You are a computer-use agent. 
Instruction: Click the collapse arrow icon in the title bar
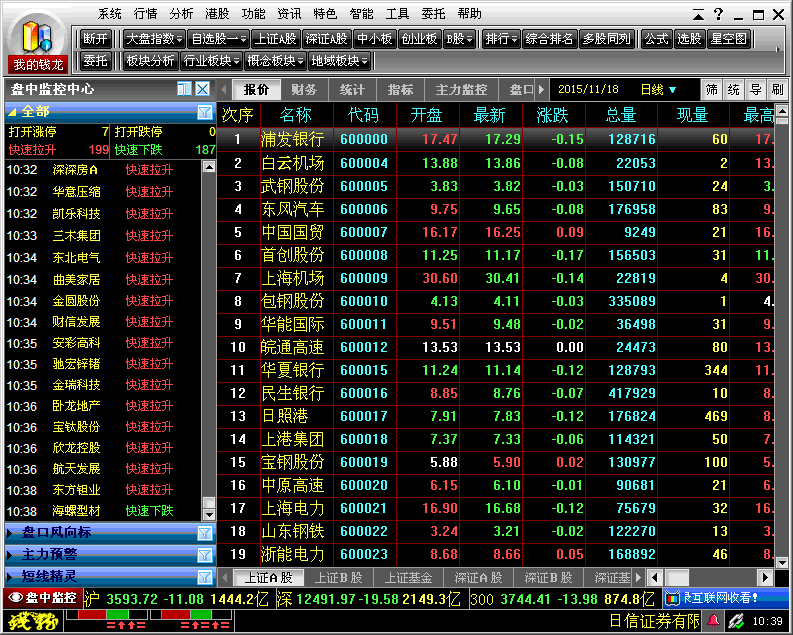(x=698, y=15)
